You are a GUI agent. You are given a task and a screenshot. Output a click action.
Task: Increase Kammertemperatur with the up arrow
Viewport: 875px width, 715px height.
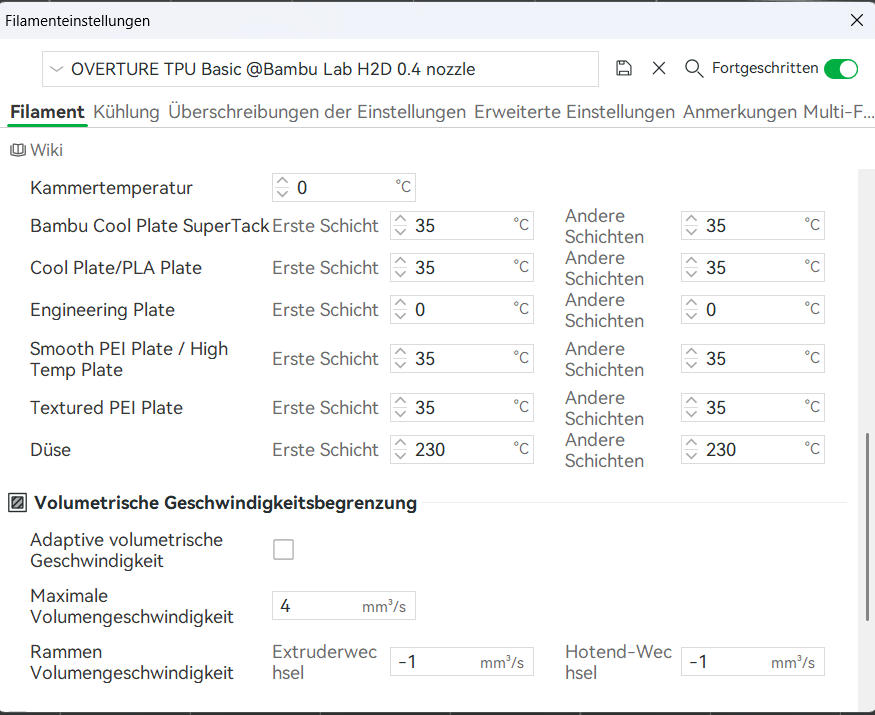(x=282, y=182)
